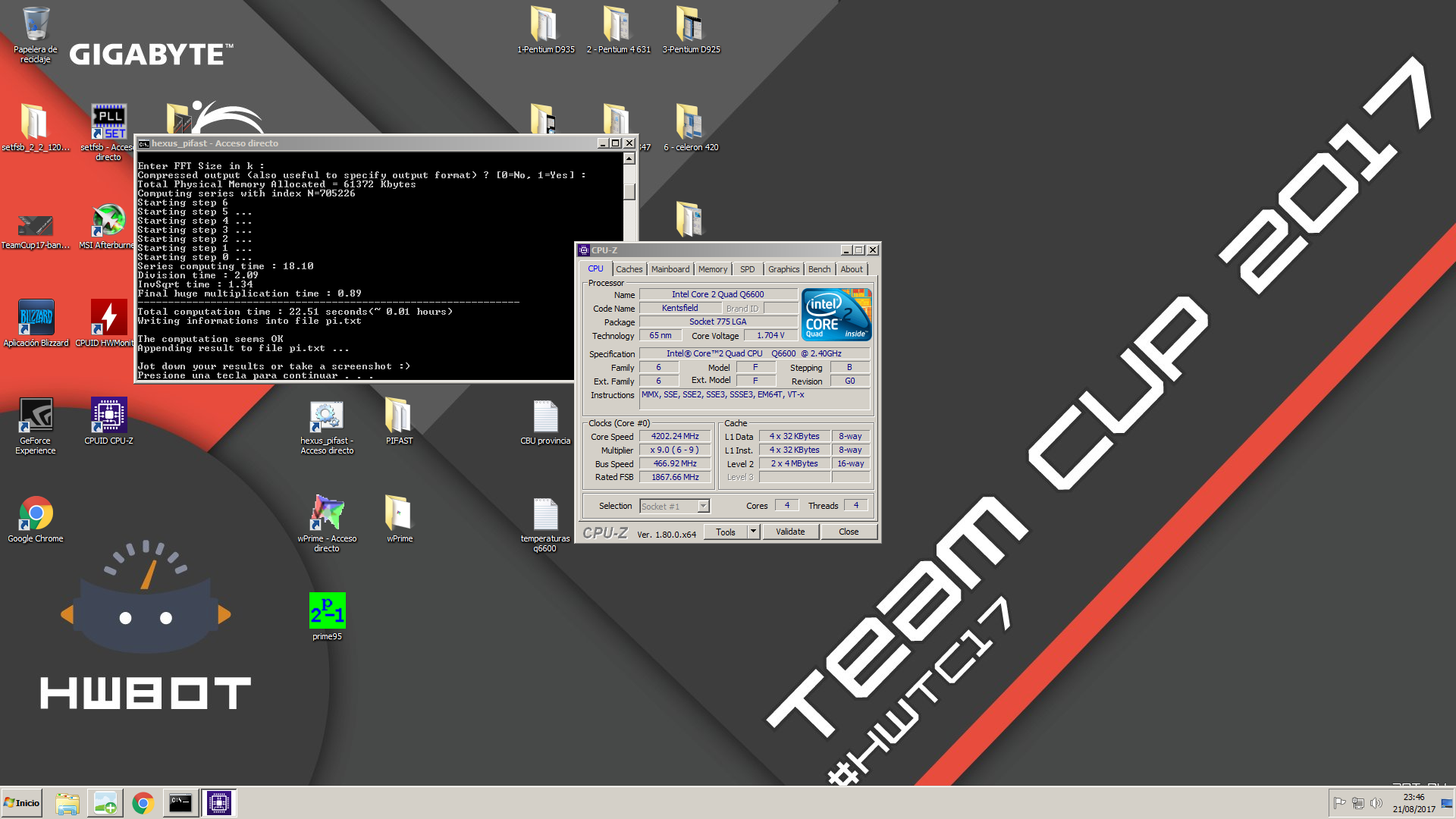The image size is (1456, 819).
Task: Open TeamCup17-banner image file
Action: (x=35, y=230)
